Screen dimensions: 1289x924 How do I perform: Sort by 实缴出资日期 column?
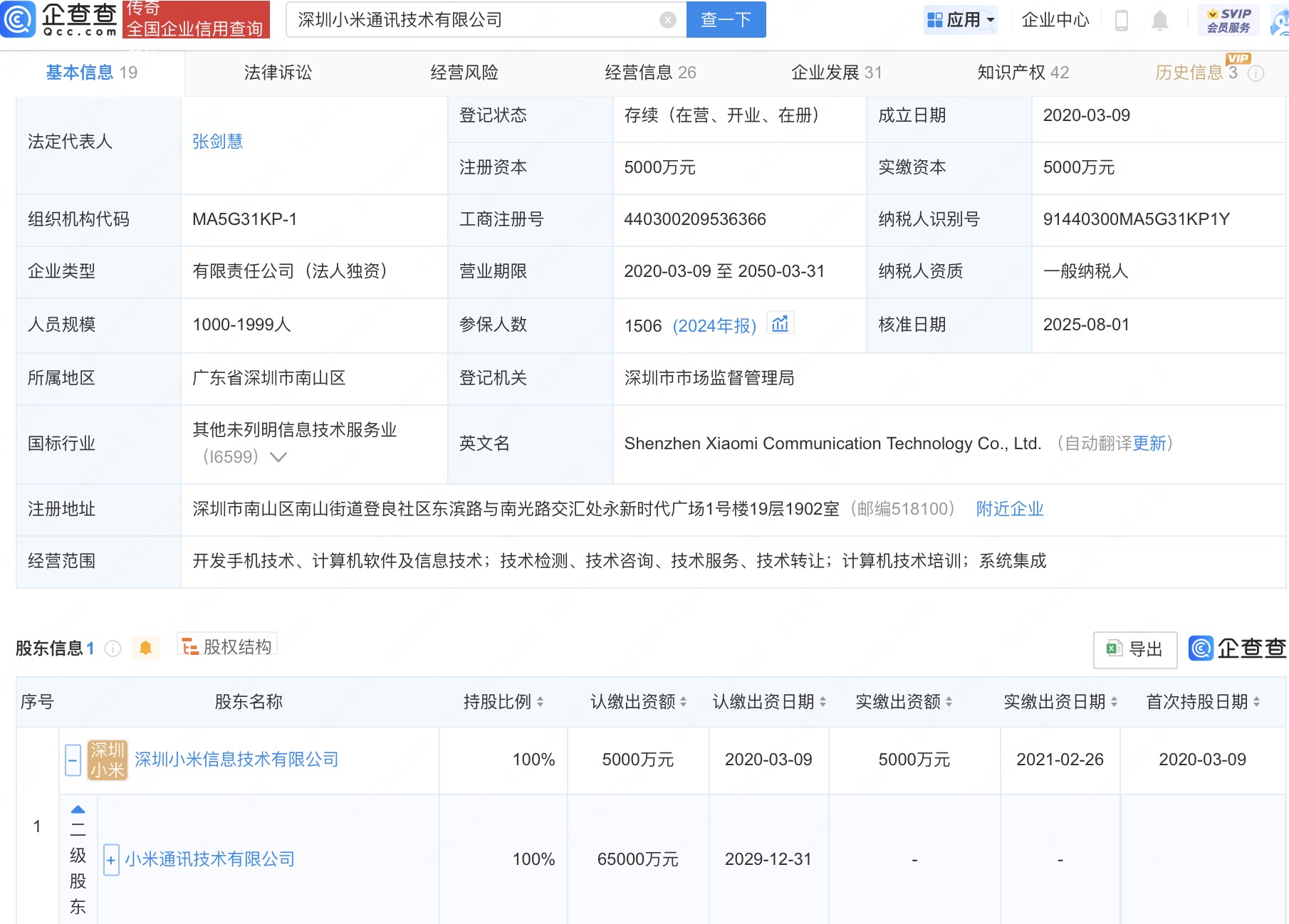click(x=1115, y=702)
